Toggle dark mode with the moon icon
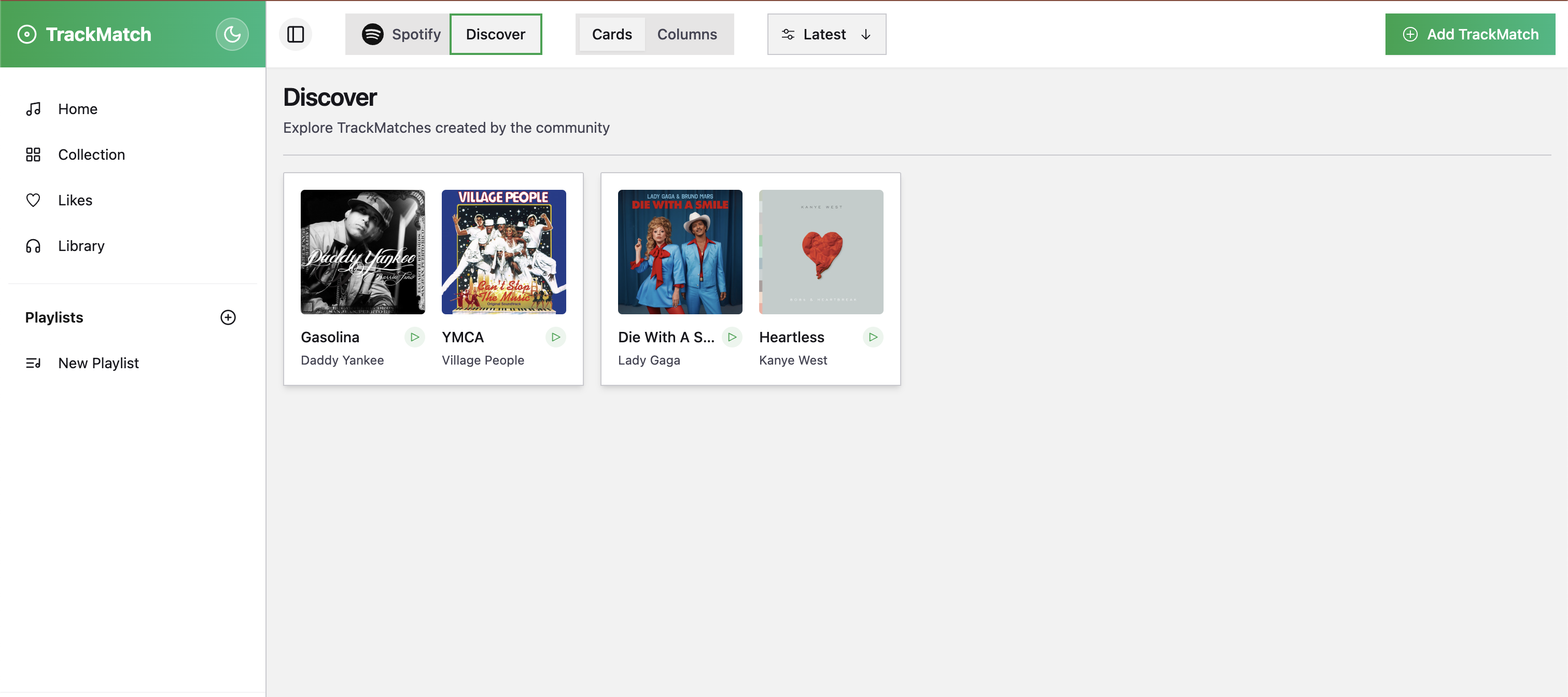Screen dimensions: 1568x697 [232, 34]
